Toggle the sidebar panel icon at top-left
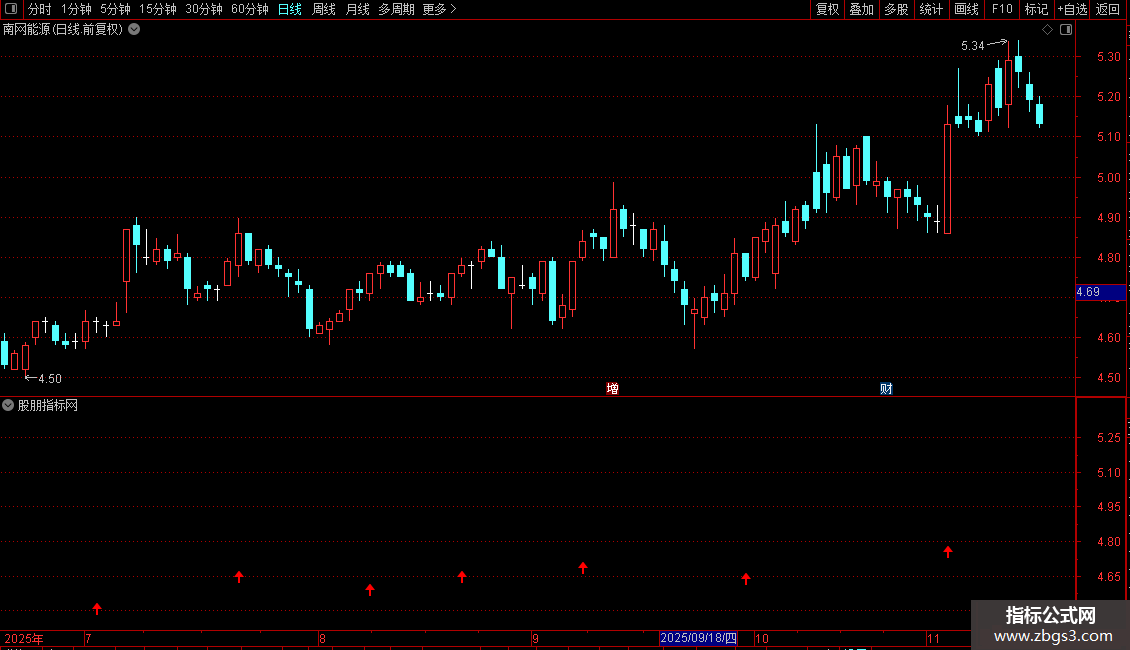1130x650 pixels. click(11, 9)
